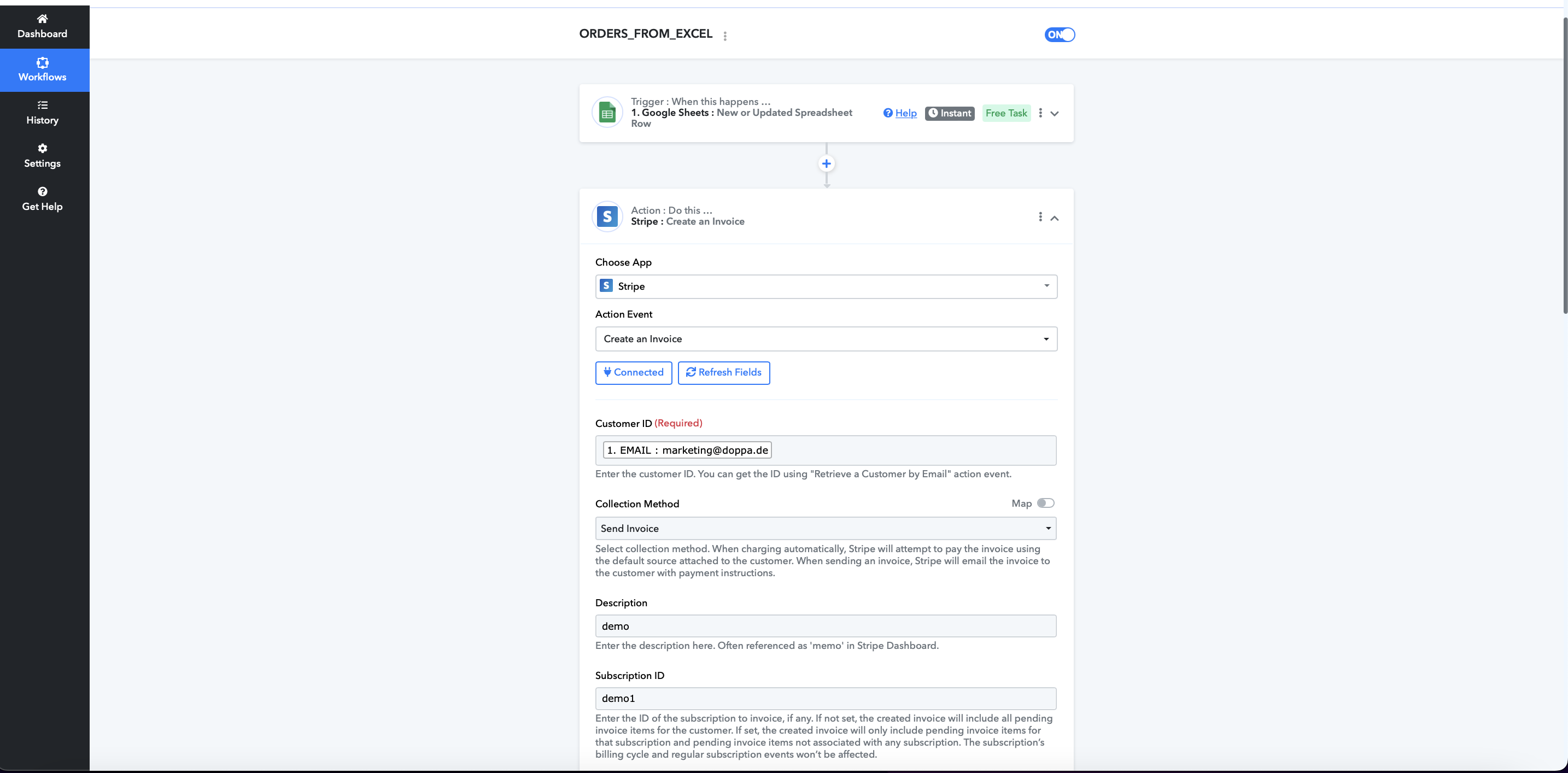The image size is (1568, 773).
Task: Open the trigger step three-dot menu
Action: pos(1040,113)
